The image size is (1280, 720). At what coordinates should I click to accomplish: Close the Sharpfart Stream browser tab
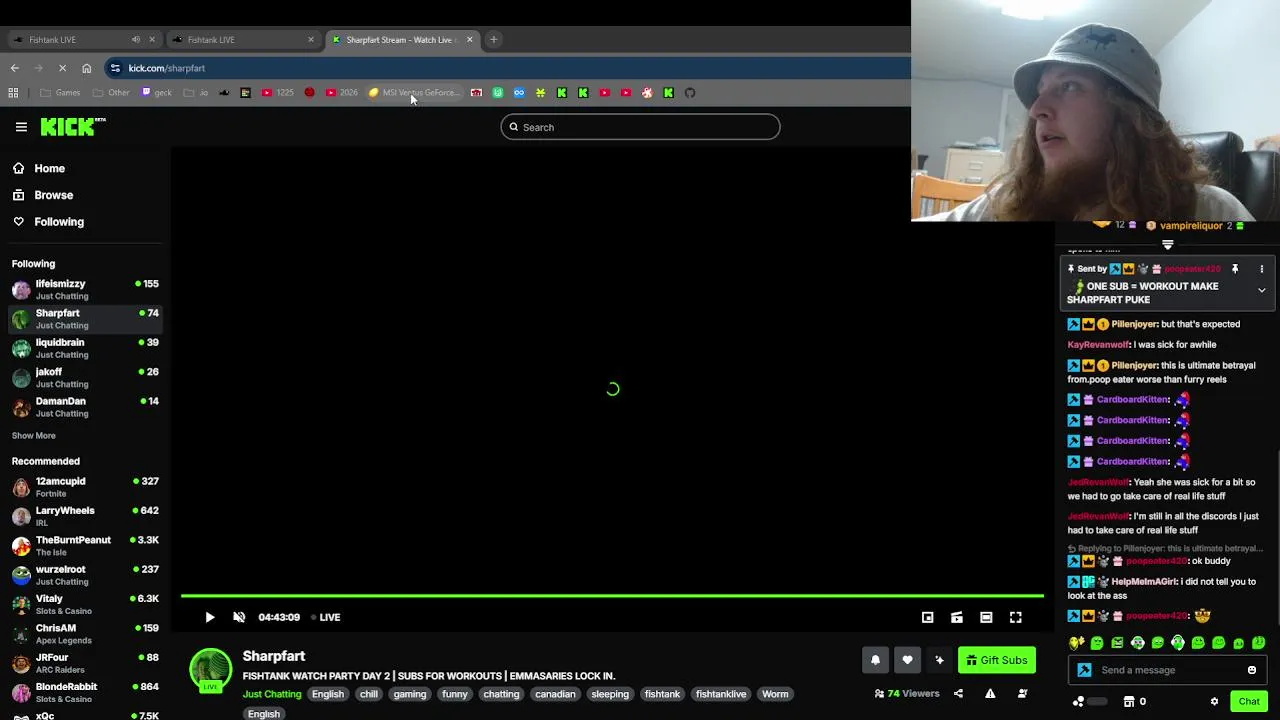470,40
